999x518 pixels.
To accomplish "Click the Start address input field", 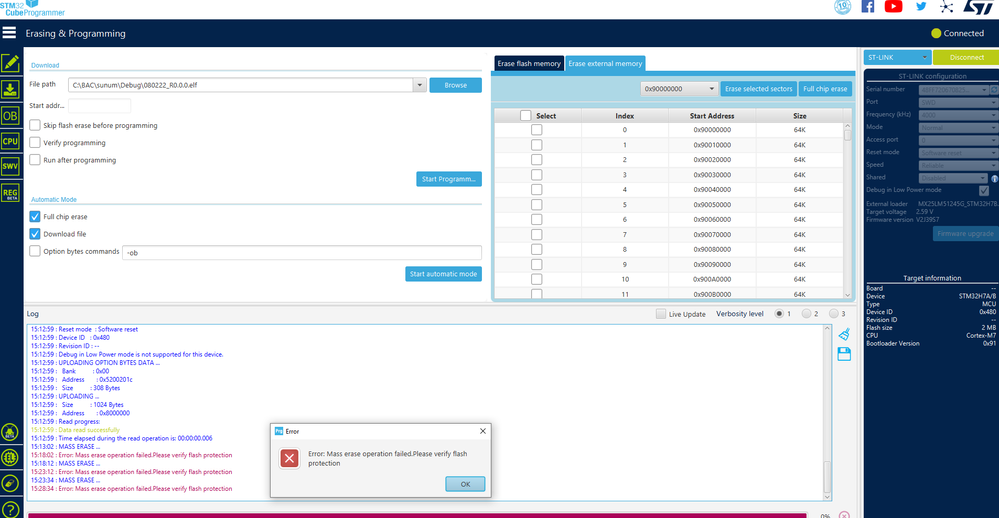I will (99, 105).
